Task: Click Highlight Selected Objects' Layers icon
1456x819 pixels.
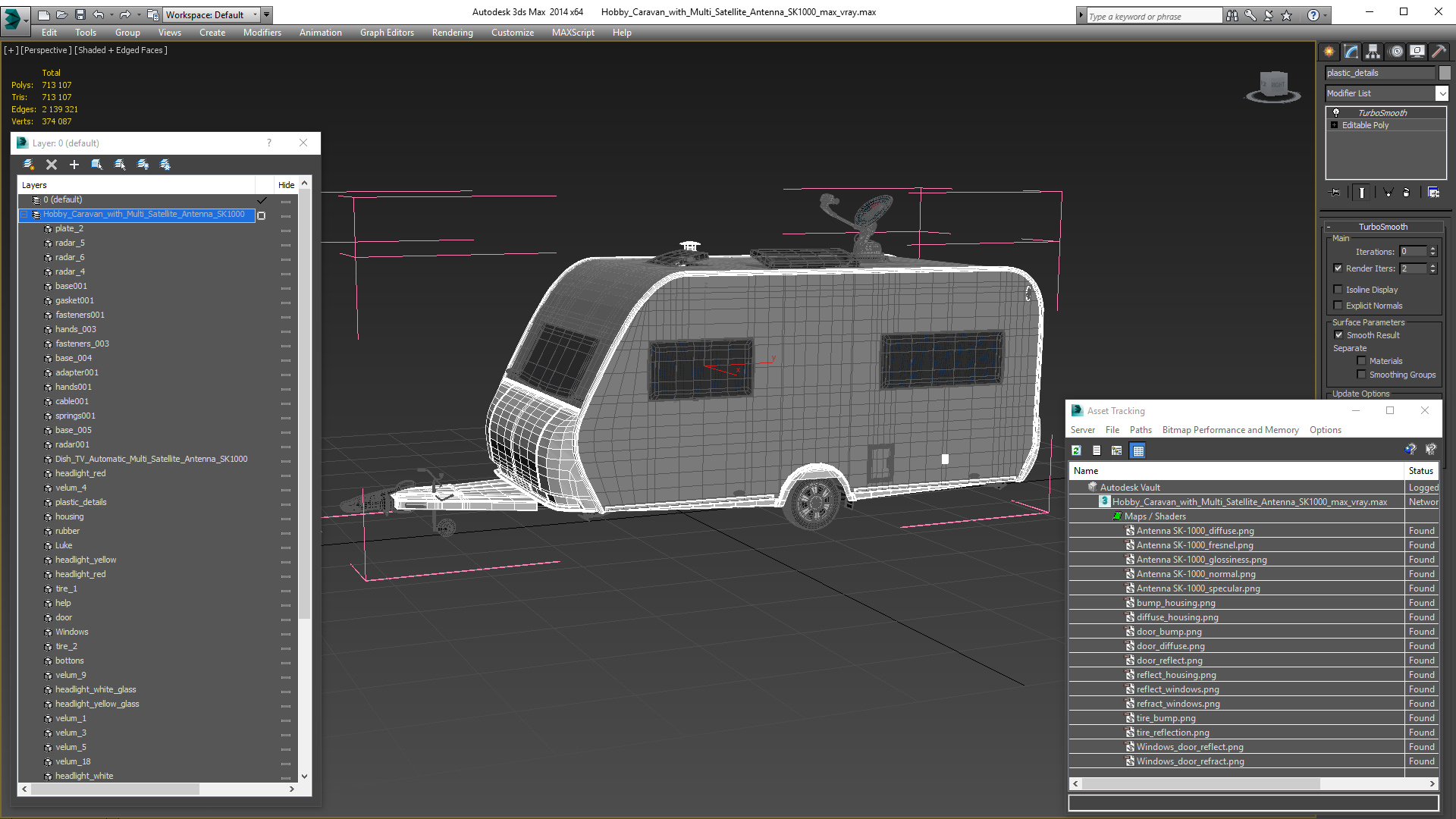Action: (x=120, y=165)
